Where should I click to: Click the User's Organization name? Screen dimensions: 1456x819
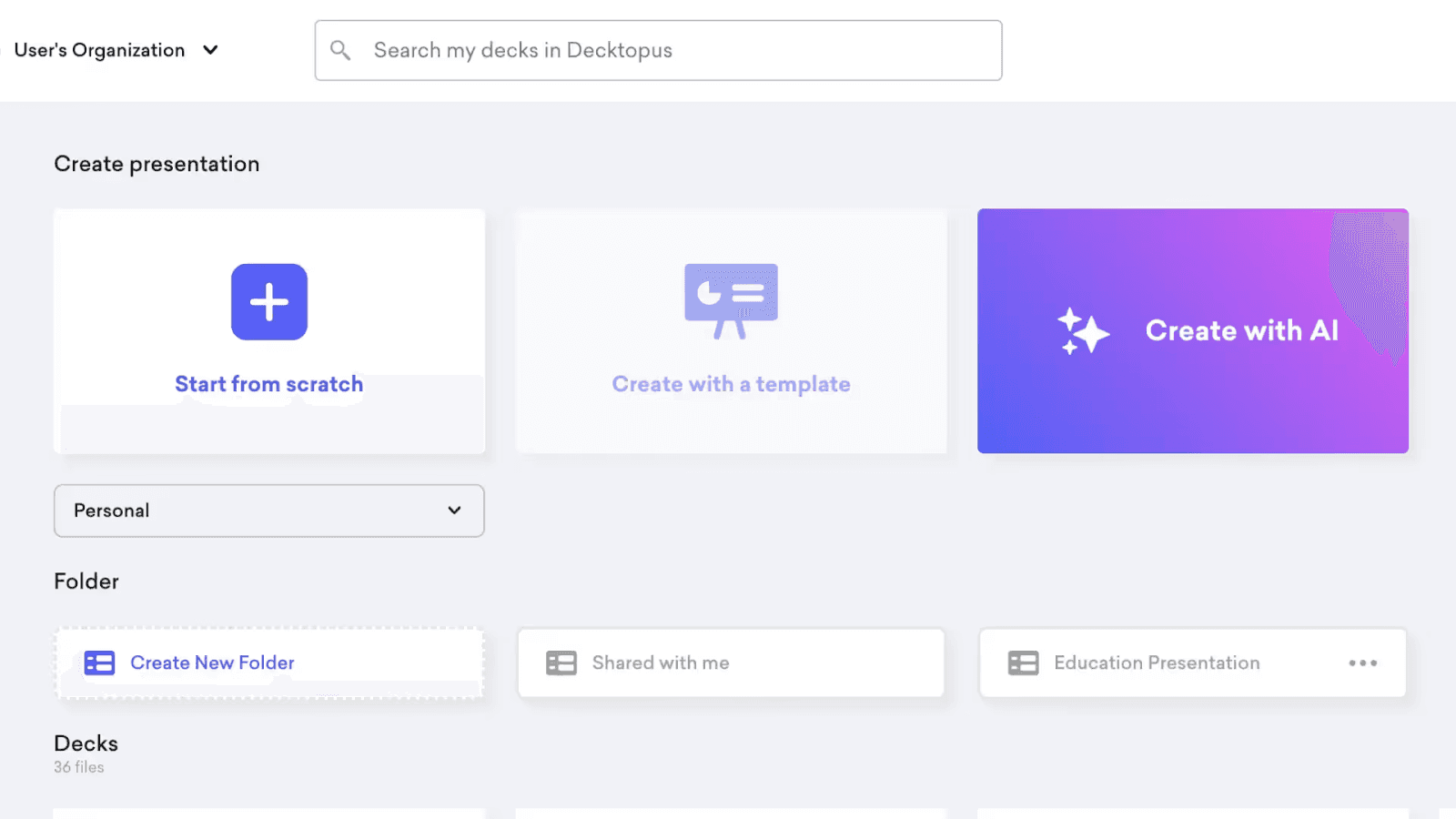99,50
